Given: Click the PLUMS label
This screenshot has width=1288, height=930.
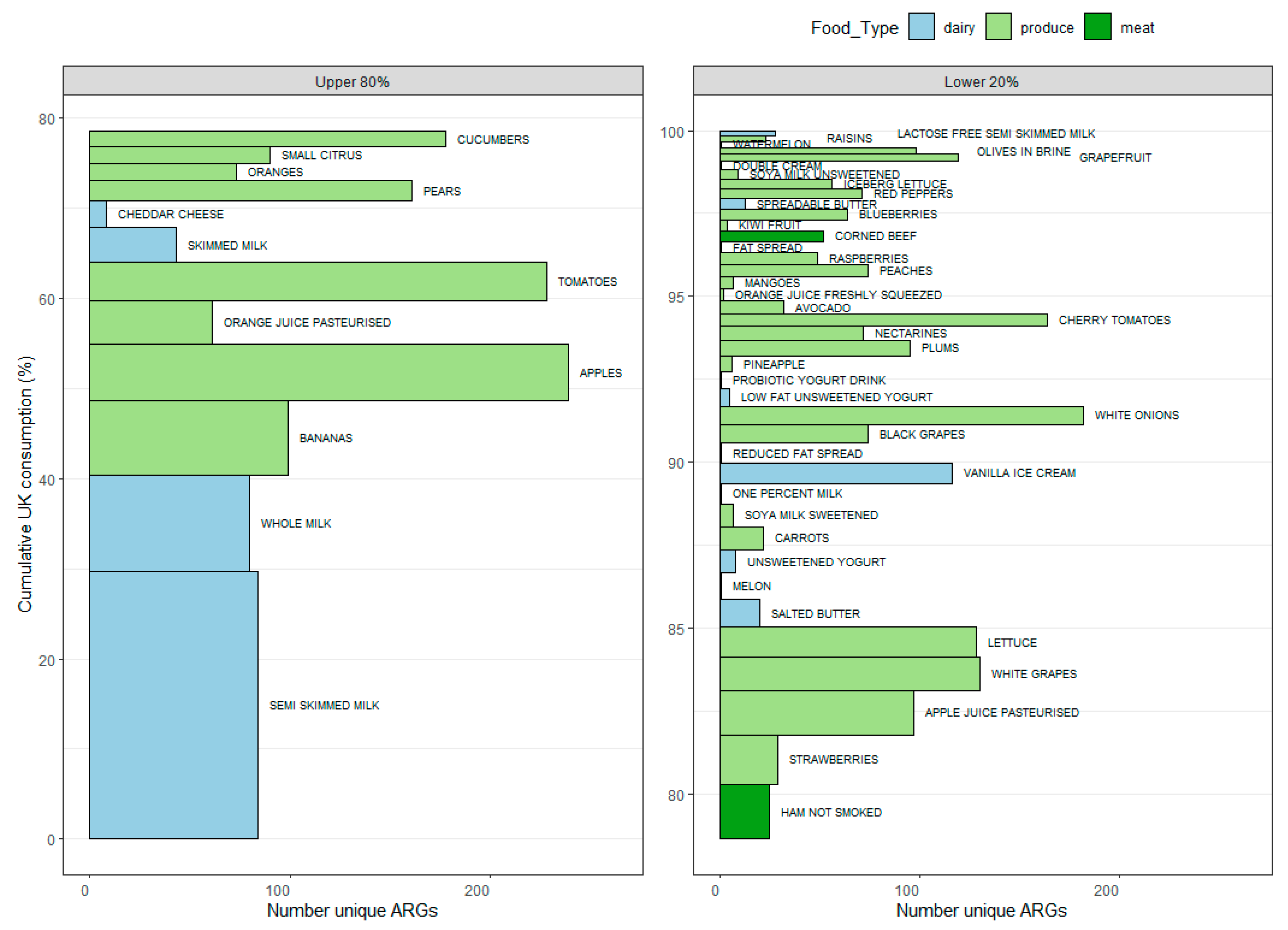Looking at the screenshot, I should pyautogui.click(x=940, y=348).
